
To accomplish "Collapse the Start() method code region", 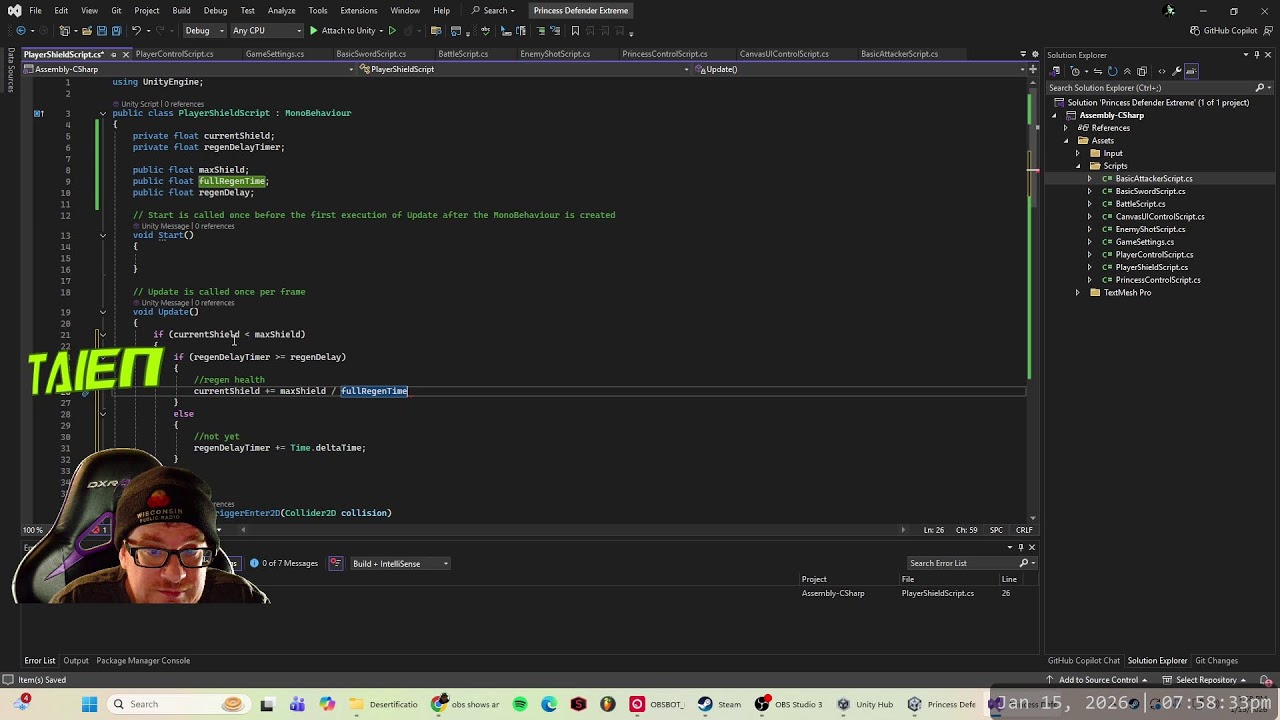I will (102, 235).
